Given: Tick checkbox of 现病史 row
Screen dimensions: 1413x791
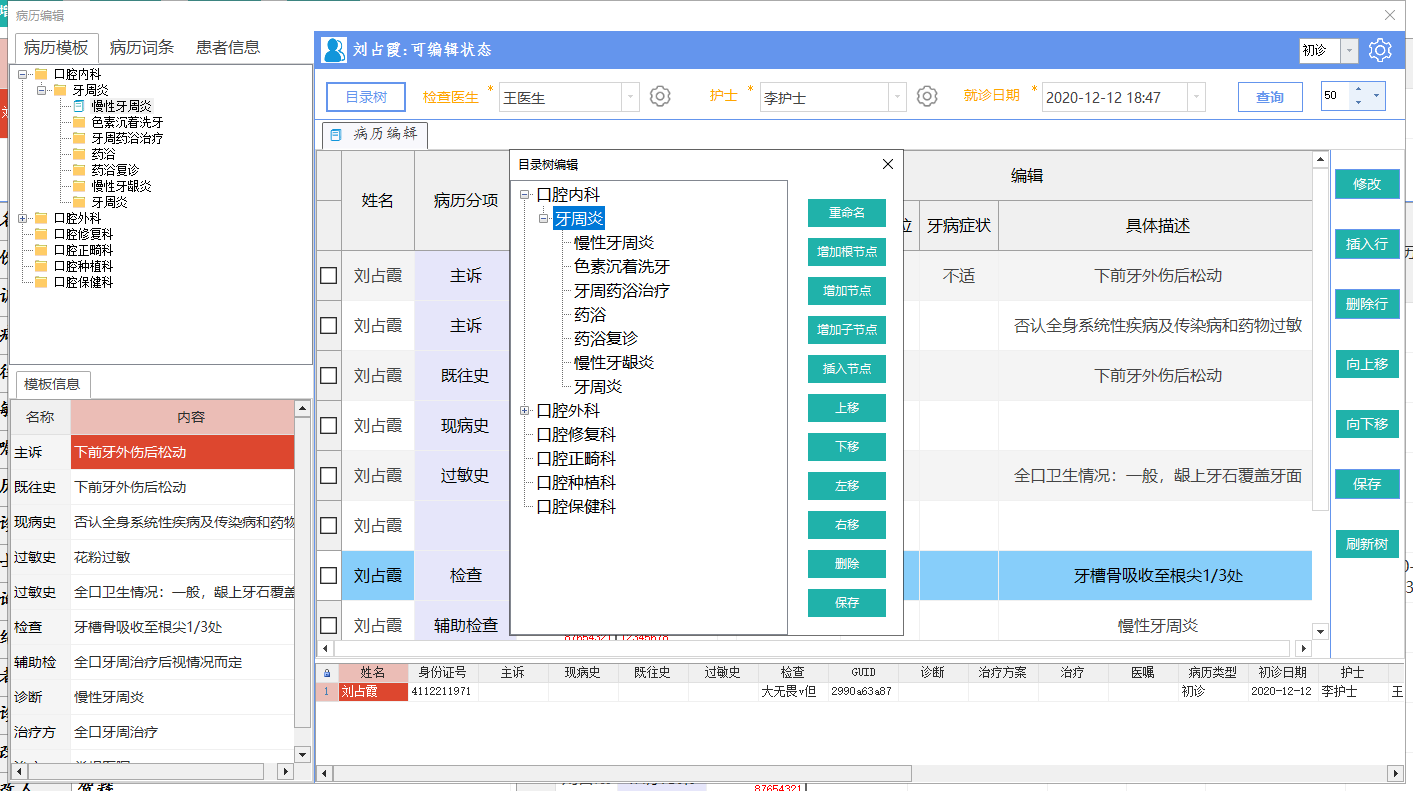Looking at the screenshot, I should tap(328, 426).
